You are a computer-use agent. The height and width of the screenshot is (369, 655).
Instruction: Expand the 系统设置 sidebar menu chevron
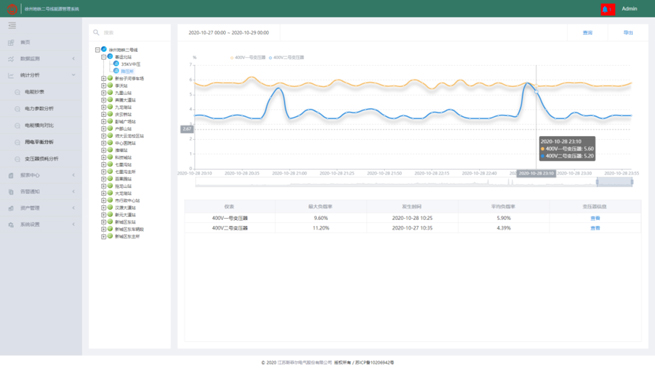74,225
